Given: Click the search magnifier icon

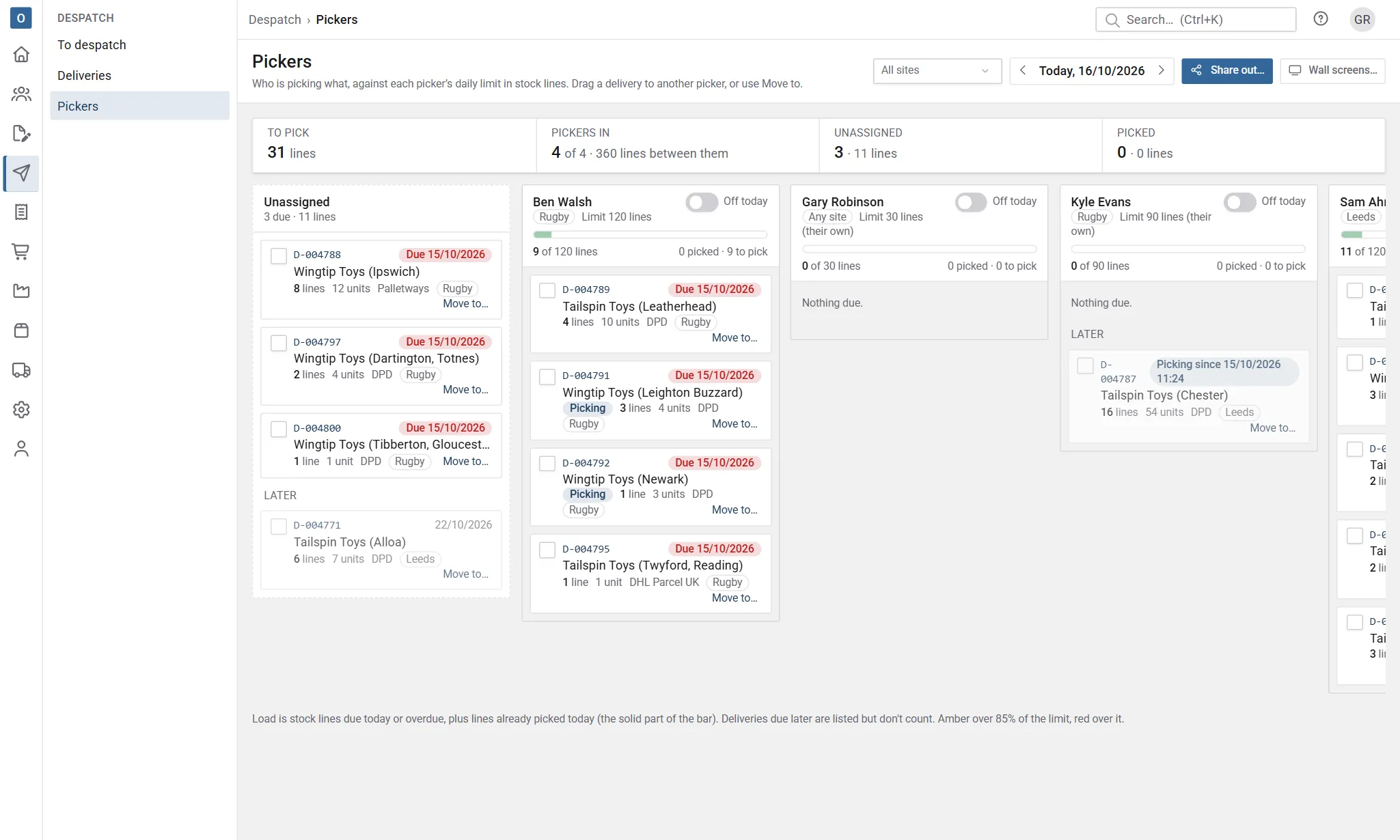Looking at the screenshot, I should [x=1112, y=20].
